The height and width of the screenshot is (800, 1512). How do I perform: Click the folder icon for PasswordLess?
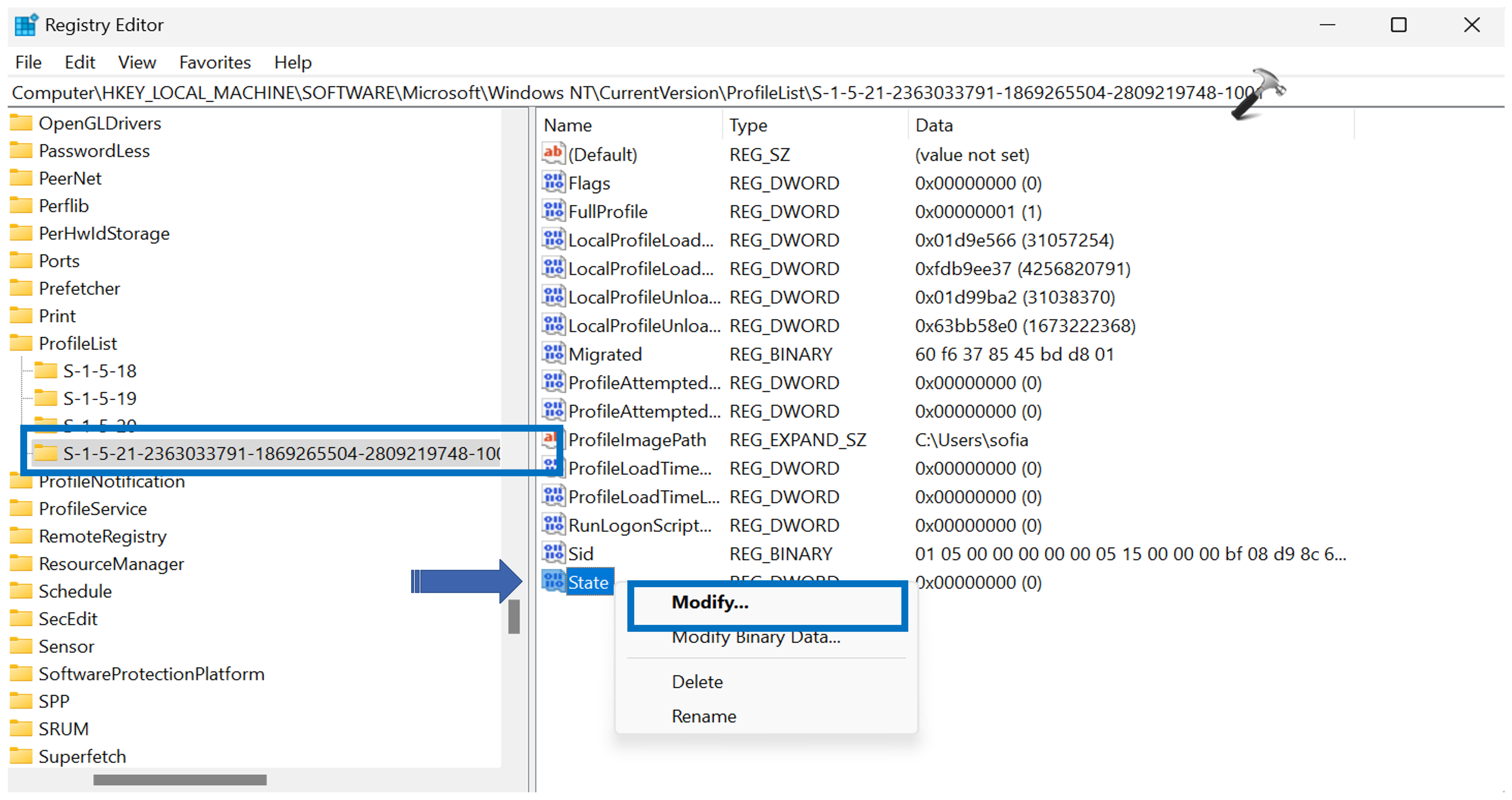(x=22, y=151)
